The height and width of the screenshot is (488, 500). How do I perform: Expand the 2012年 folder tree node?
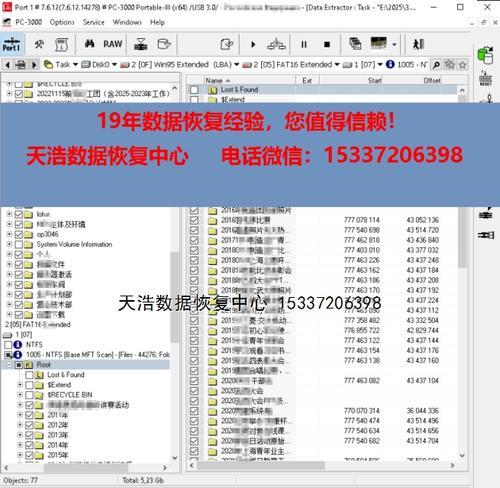coord(20,425)
